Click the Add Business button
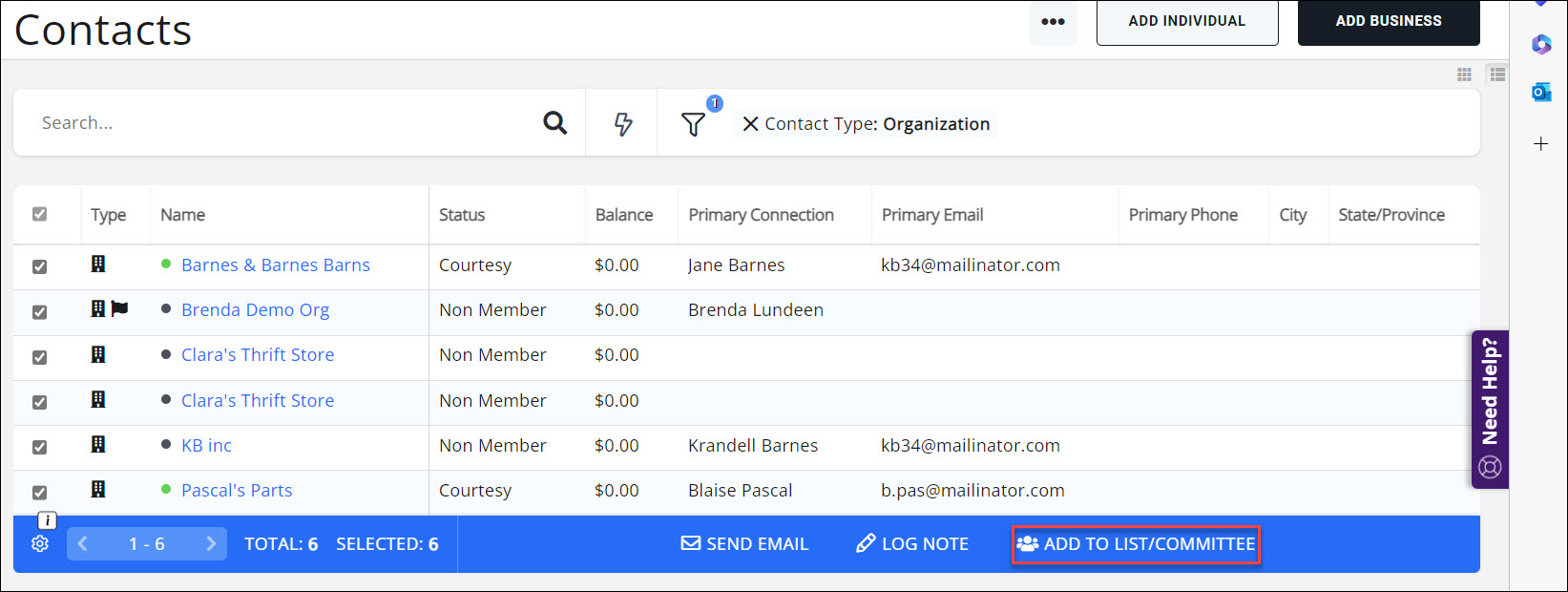This screenshot has height=592, width=1568. (1388, 21)
